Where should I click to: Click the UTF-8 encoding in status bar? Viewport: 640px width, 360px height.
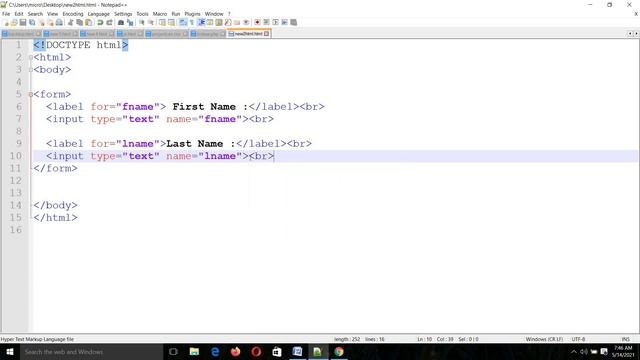tap(578, 339)
